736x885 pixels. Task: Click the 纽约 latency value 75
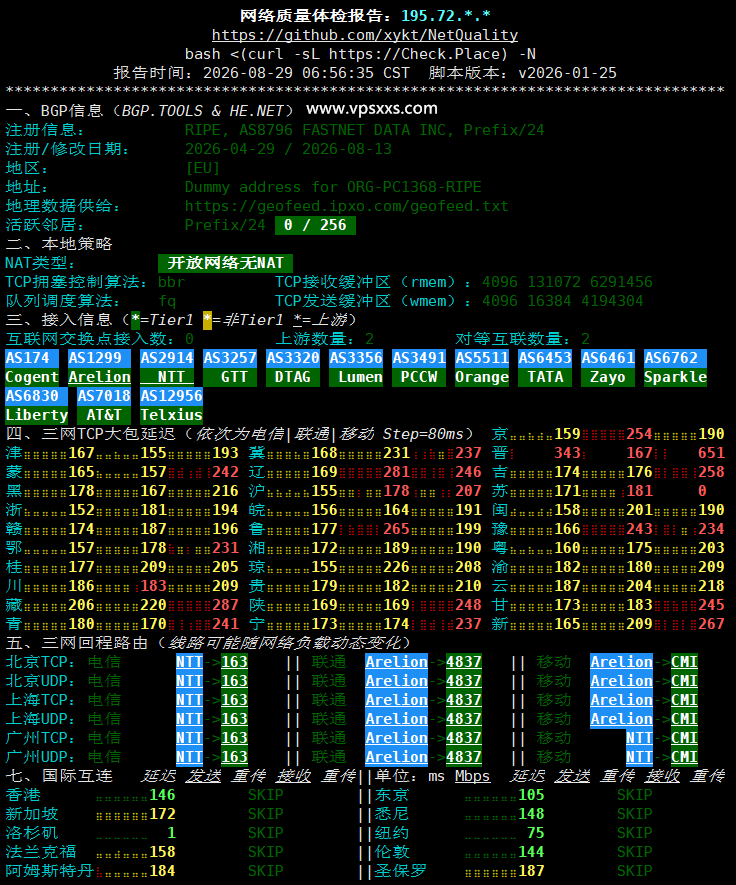pos(536,833)
